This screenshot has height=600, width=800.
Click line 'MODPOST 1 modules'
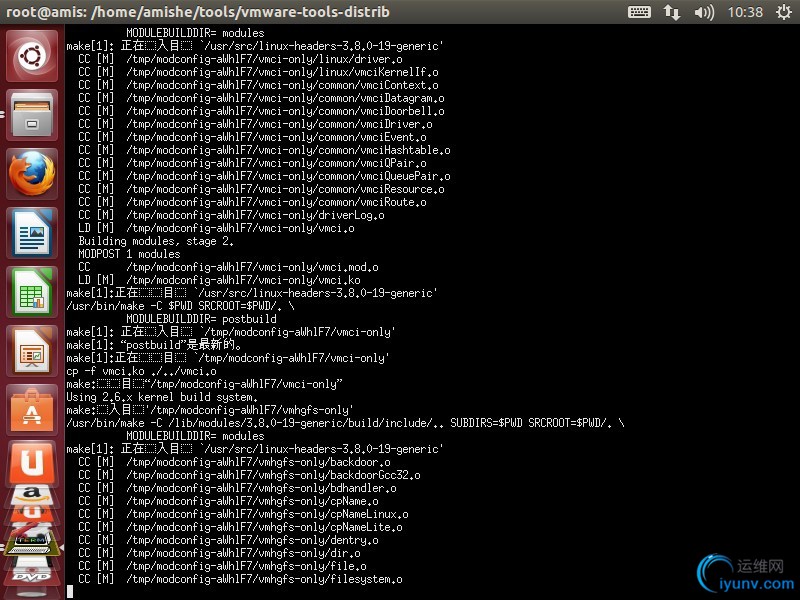click(129, 254)
